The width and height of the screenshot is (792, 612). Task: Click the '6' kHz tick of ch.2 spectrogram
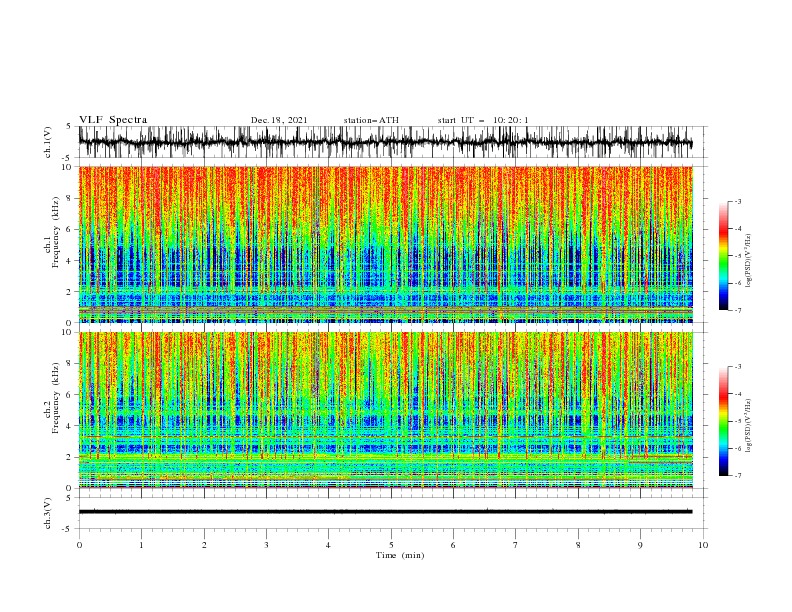70,395
